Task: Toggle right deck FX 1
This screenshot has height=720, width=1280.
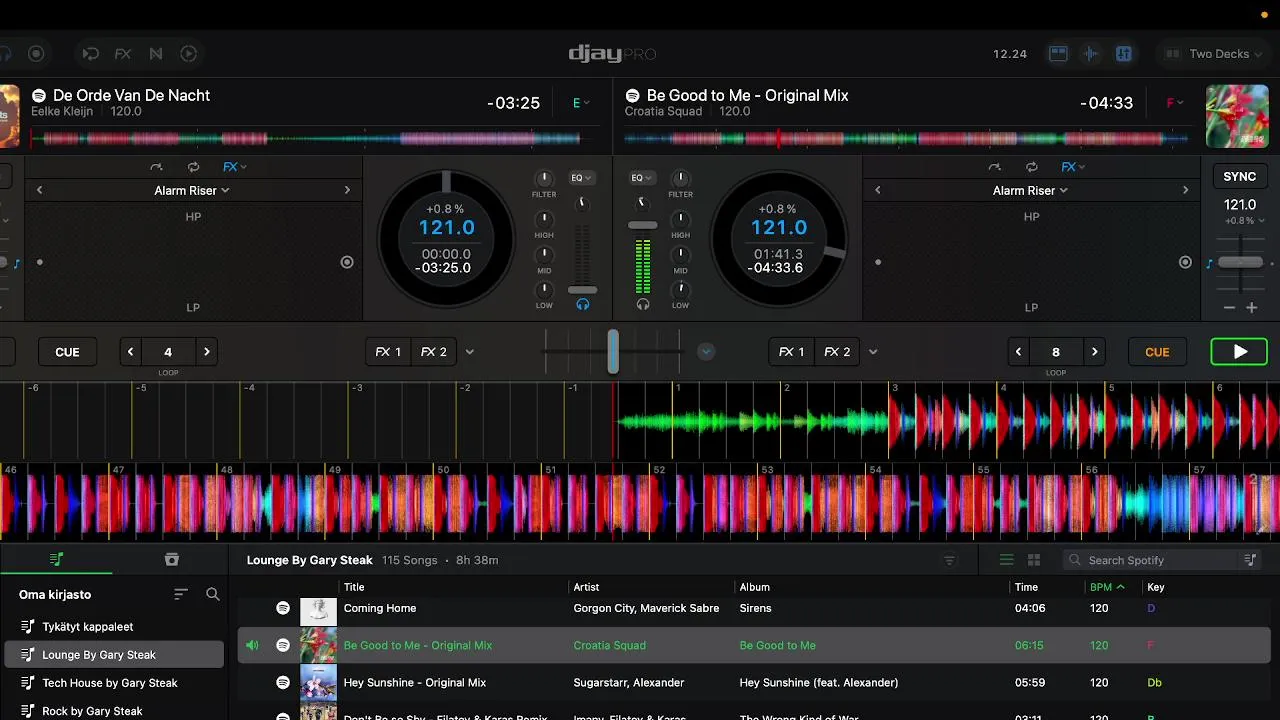Action: pyautogui.click(x=792, y=352)
